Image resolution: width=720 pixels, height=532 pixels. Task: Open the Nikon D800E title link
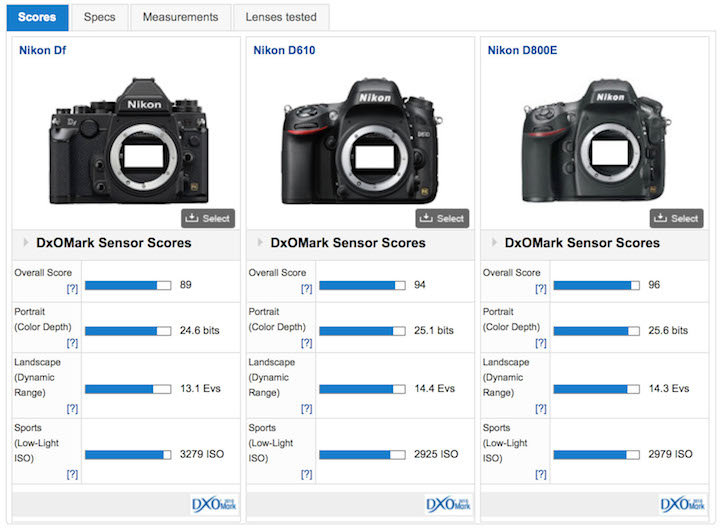523,50
